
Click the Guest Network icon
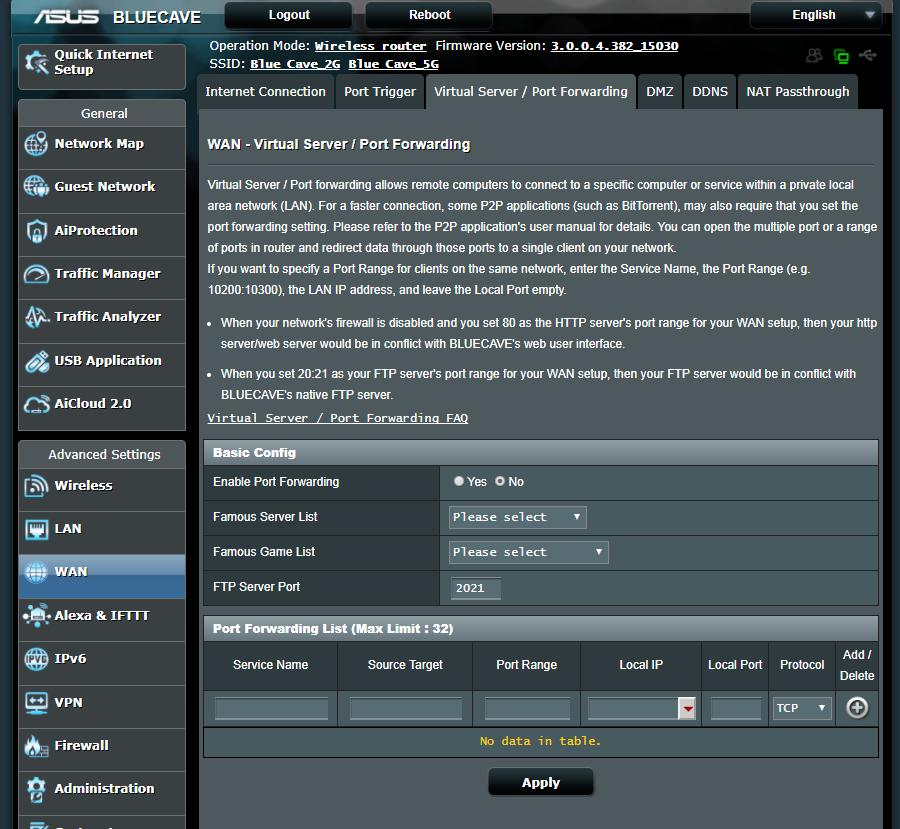[36, 186]
